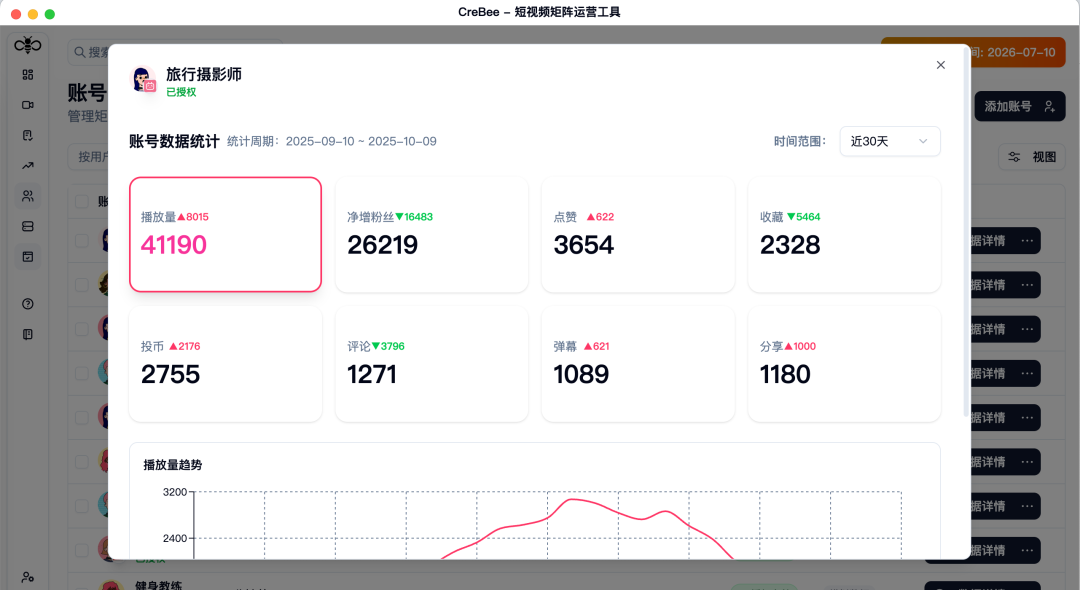Open the dashboard grid icon in sidebar
Viewport: 1080px width, 590px height.
tap(28, 75)
